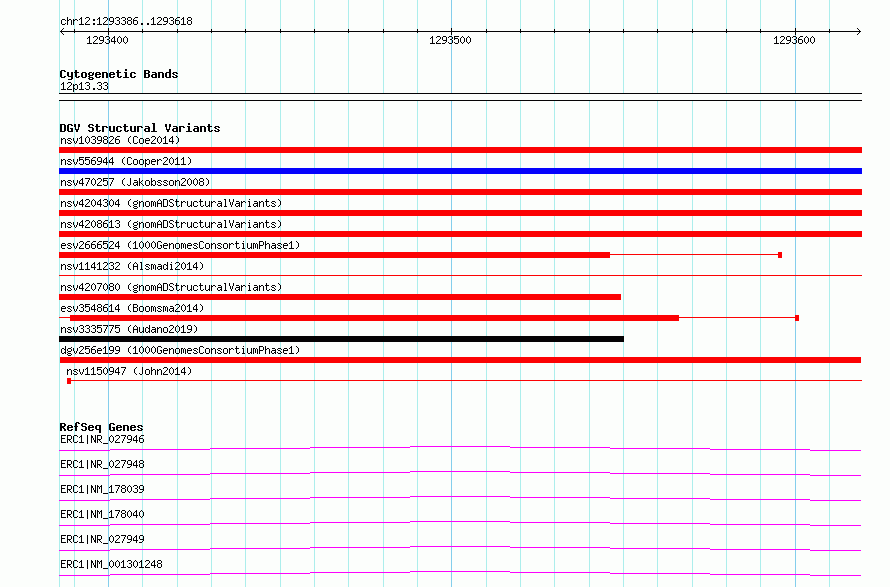The image size is (890, 587).
Task: Select ERC1|NM_001301248 gene label
Action: [x=111, y=564]
